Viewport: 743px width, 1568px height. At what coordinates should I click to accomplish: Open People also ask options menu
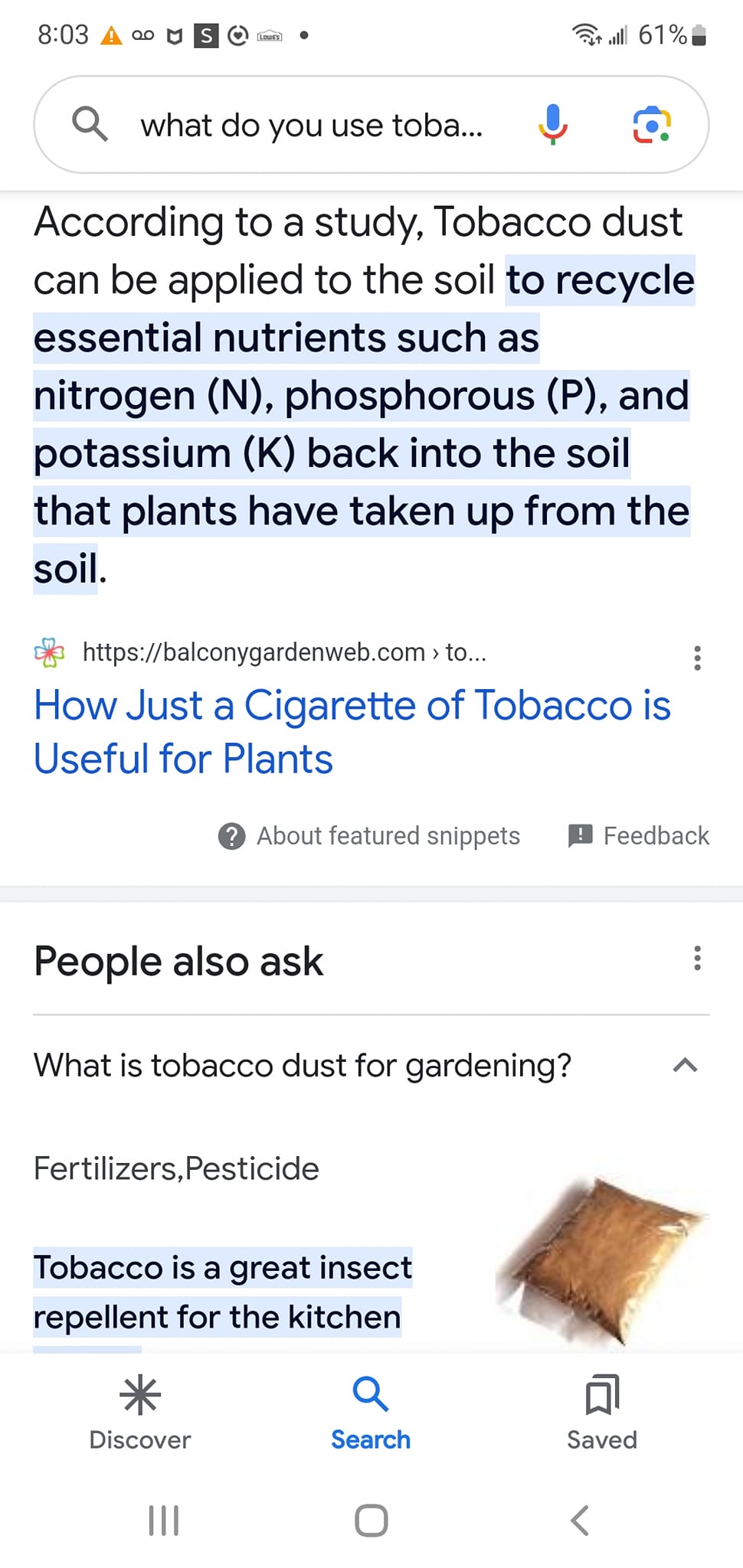[697, 958]
